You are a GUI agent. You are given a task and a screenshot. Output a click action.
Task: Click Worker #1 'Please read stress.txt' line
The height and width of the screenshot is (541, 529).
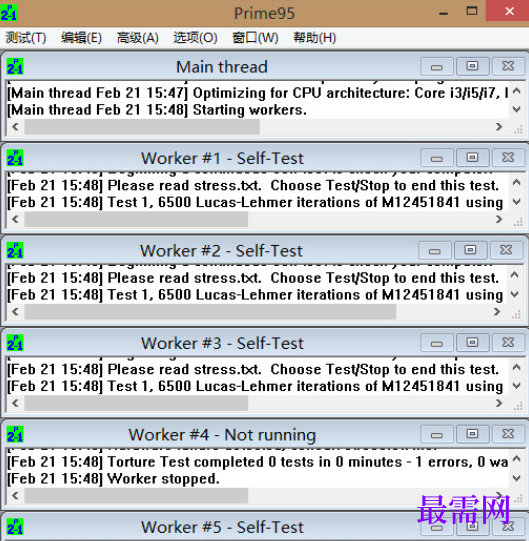point(253,185)
